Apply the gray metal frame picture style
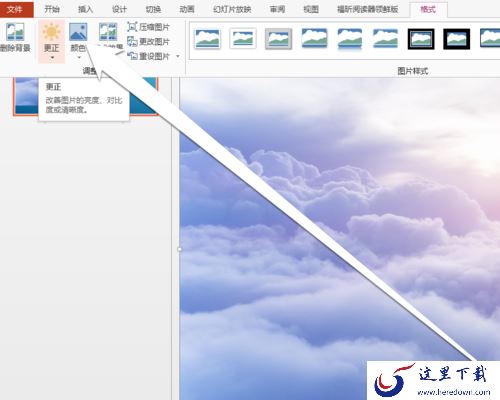Viewport: 500px width, 400px height. [x=279, y=39]
